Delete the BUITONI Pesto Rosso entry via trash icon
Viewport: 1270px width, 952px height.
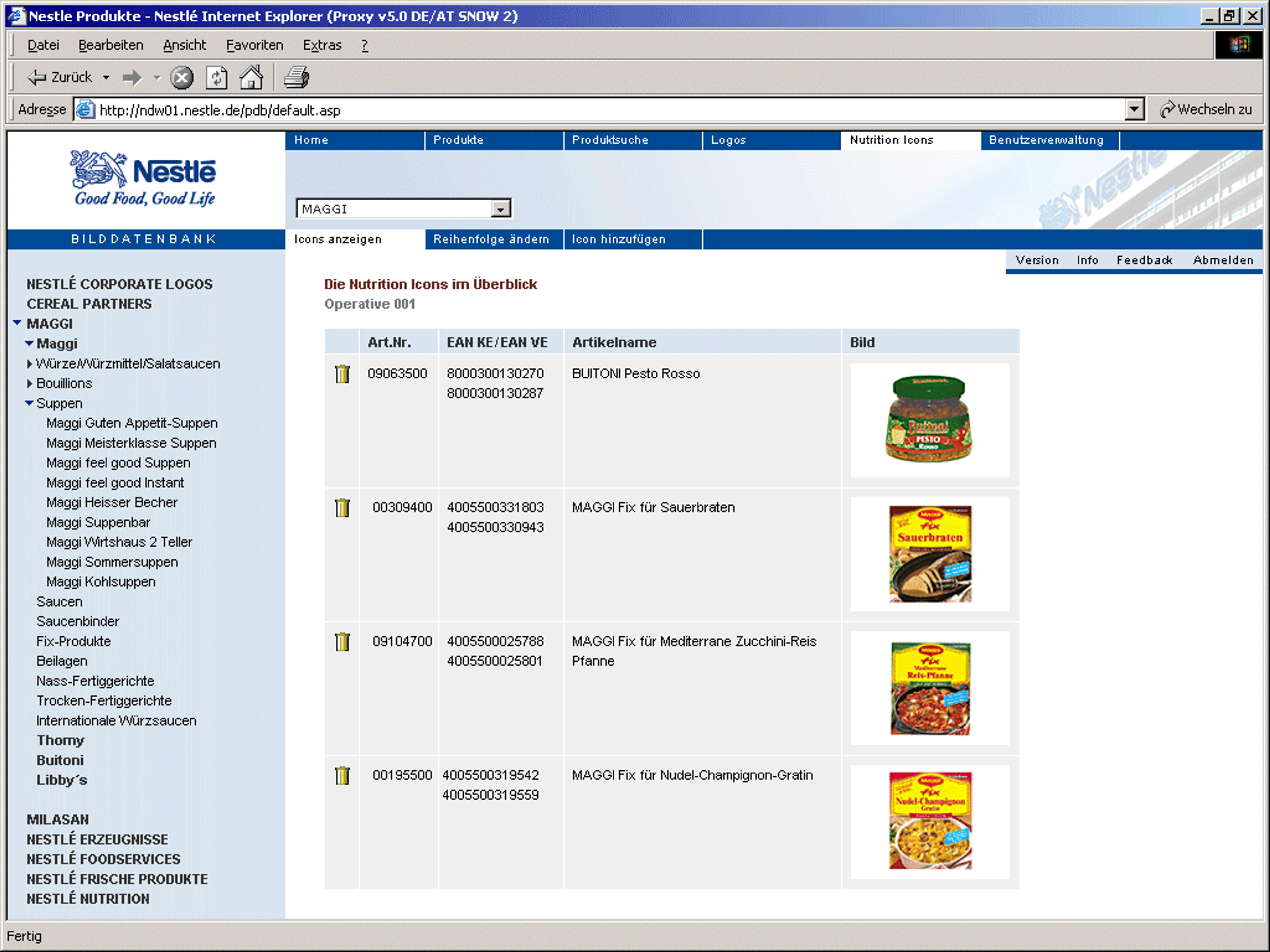[342, 374]
